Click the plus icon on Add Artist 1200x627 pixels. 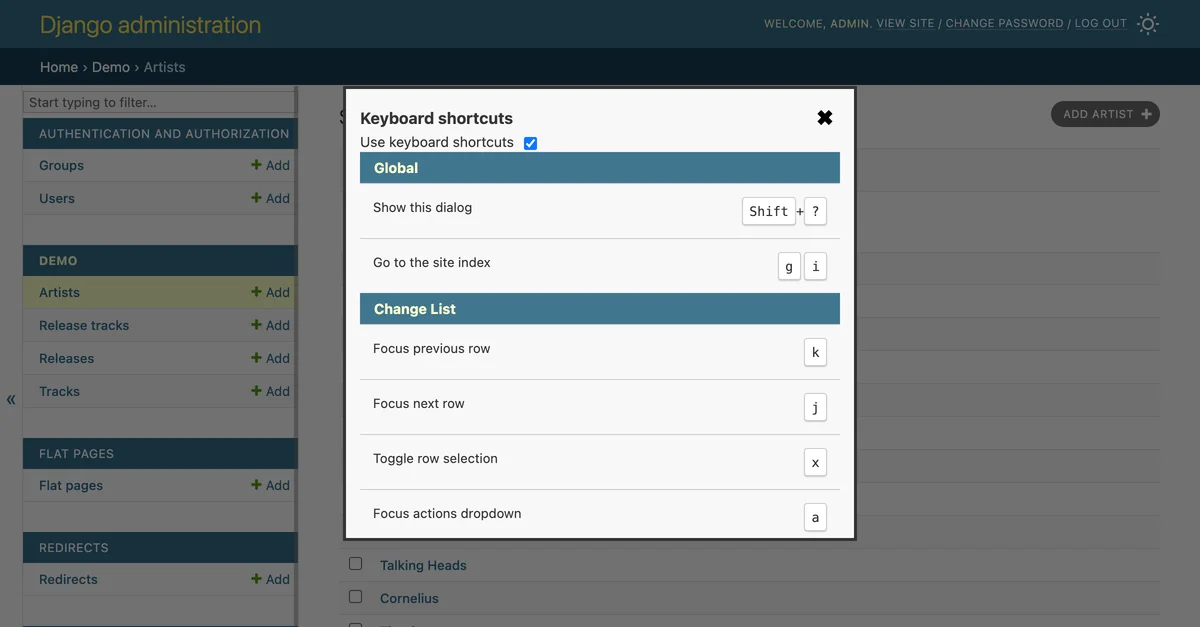(x=1146, y=114)
